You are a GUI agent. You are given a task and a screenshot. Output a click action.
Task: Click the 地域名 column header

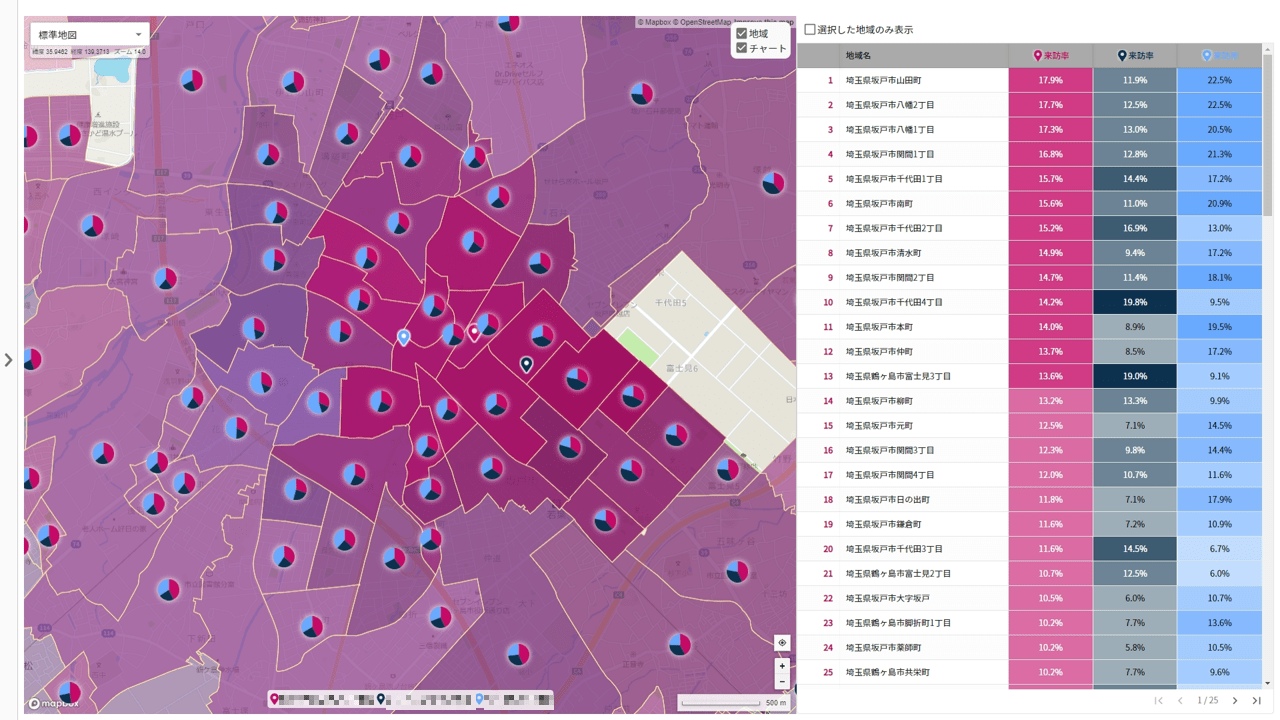858,56
